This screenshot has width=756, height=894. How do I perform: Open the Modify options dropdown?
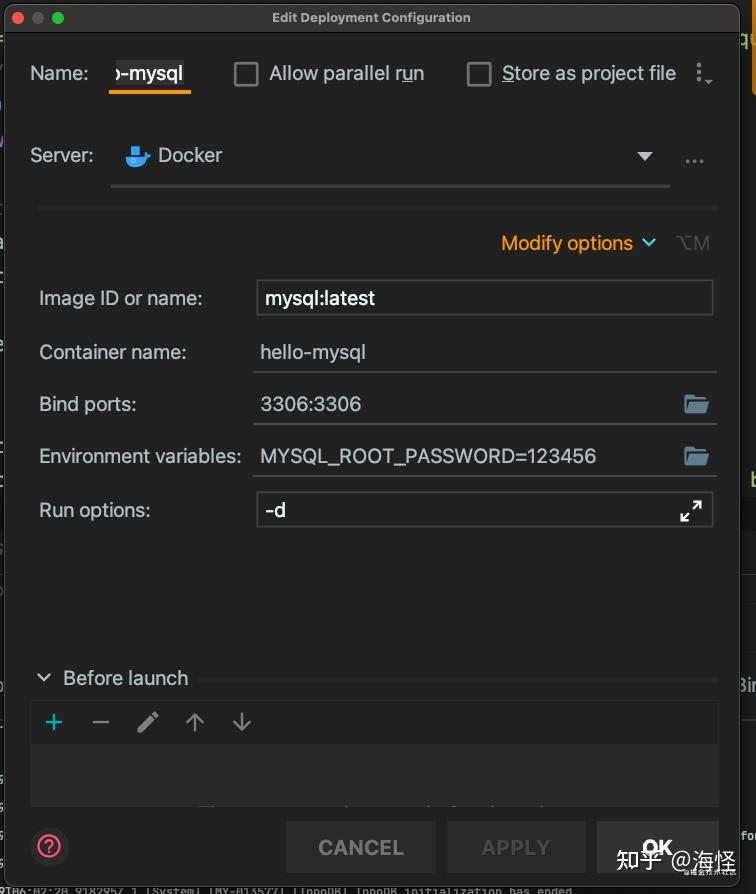click(x=579, y=243)
